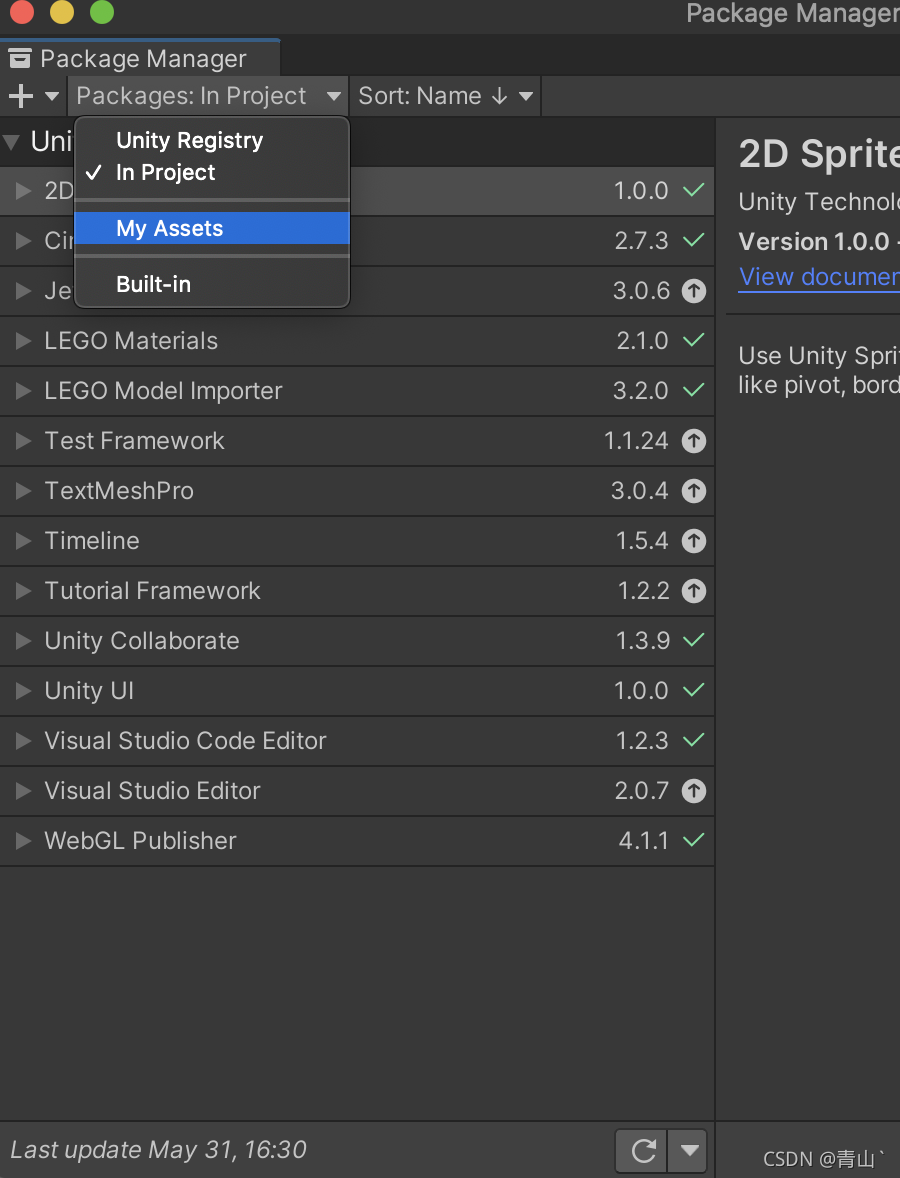The width and height of the screenshot is (900, 1178).
Task: Click update-available arrow icon for TextMeshPro
Action: 693,491
